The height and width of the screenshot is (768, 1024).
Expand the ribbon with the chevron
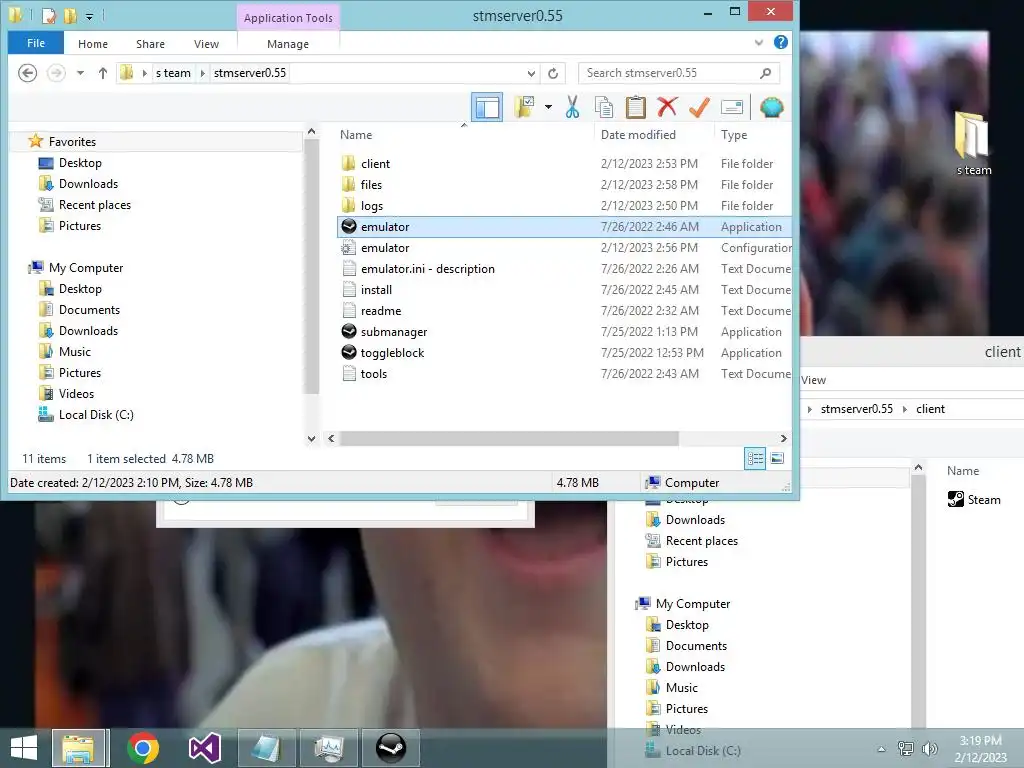point(759,42)
